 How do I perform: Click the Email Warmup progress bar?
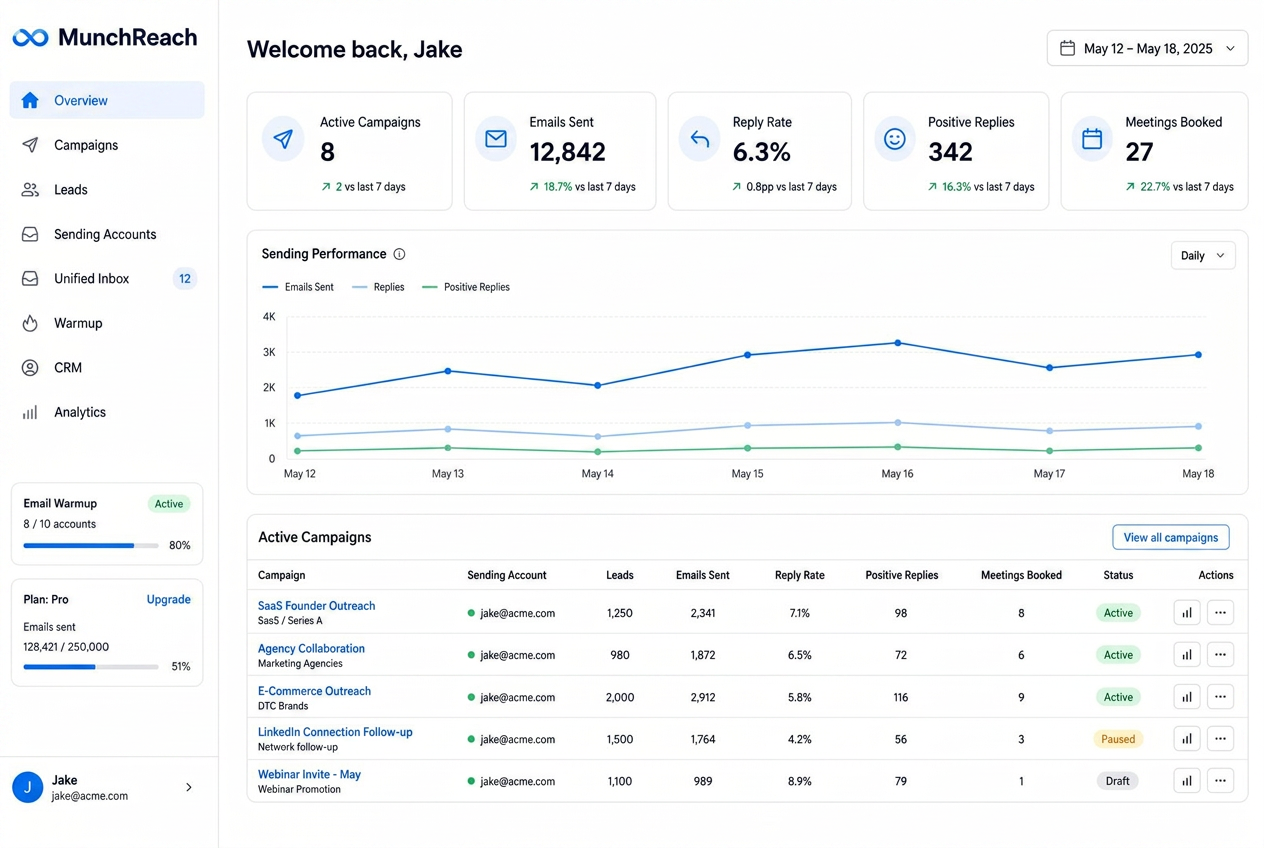(91, 546)
